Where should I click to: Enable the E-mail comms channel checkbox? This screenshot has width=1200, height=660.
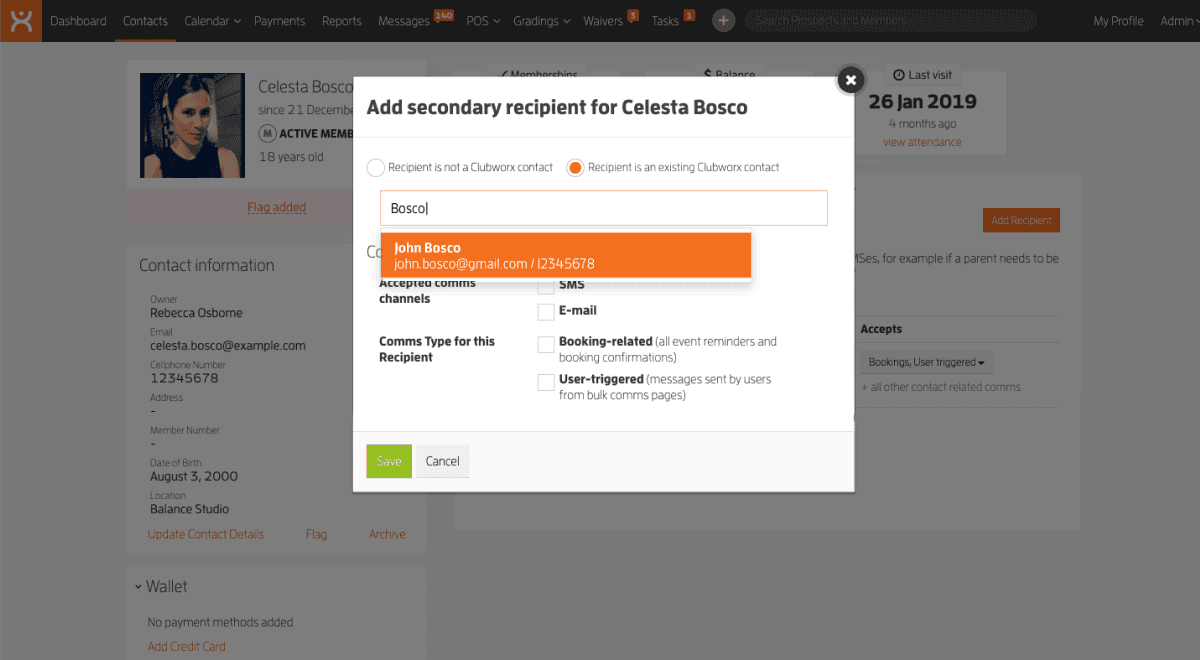click(x=546, y=312)
